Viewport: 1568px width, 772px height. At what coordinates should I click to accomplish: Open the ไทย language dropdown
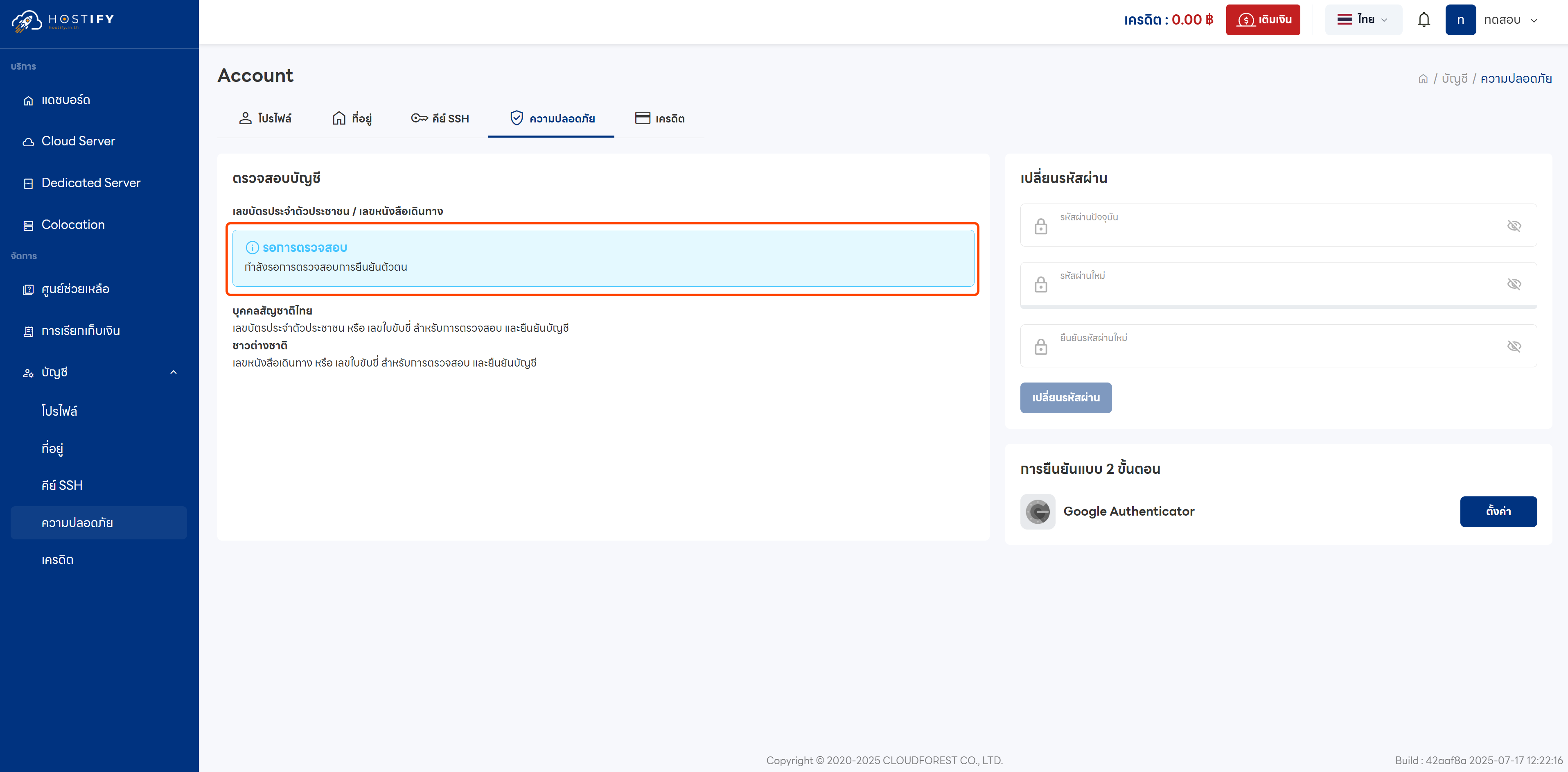[1363, 20]
